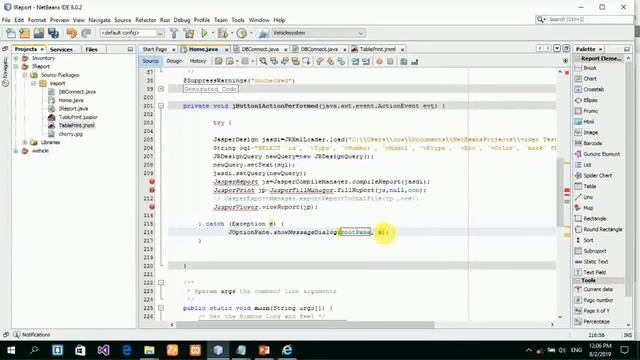
Task: Open the debug button dropdown arrow
Action: pyautogui.click(x=232, y=33)
